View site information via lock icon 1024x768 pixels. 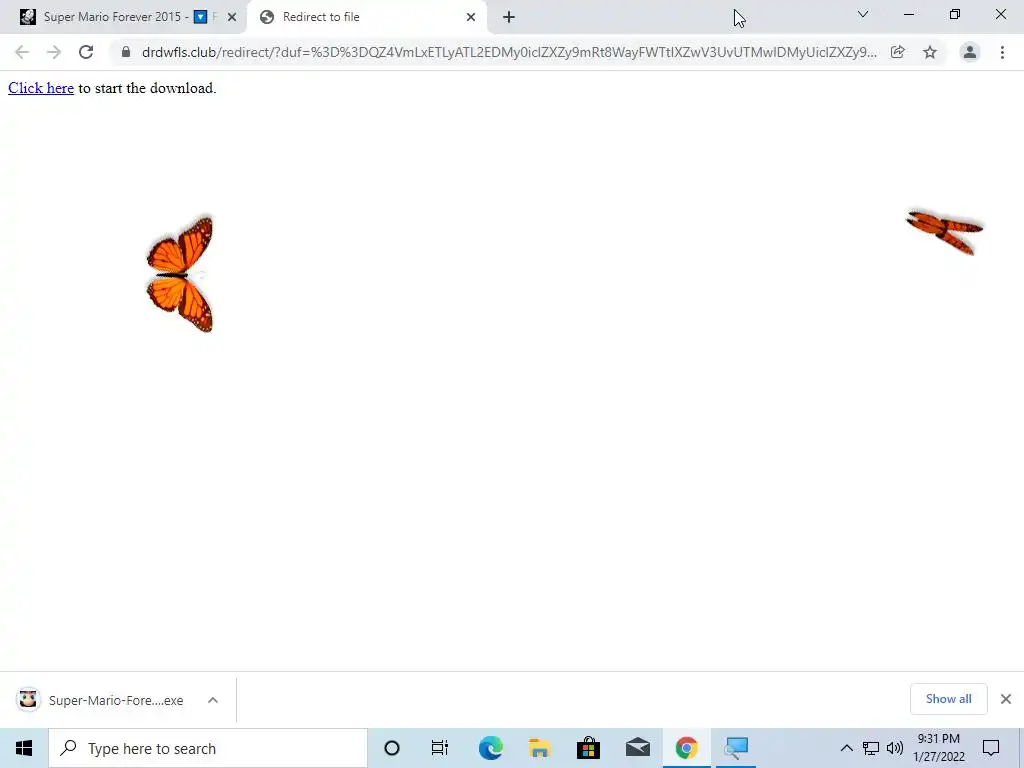[x=126, y=52]
